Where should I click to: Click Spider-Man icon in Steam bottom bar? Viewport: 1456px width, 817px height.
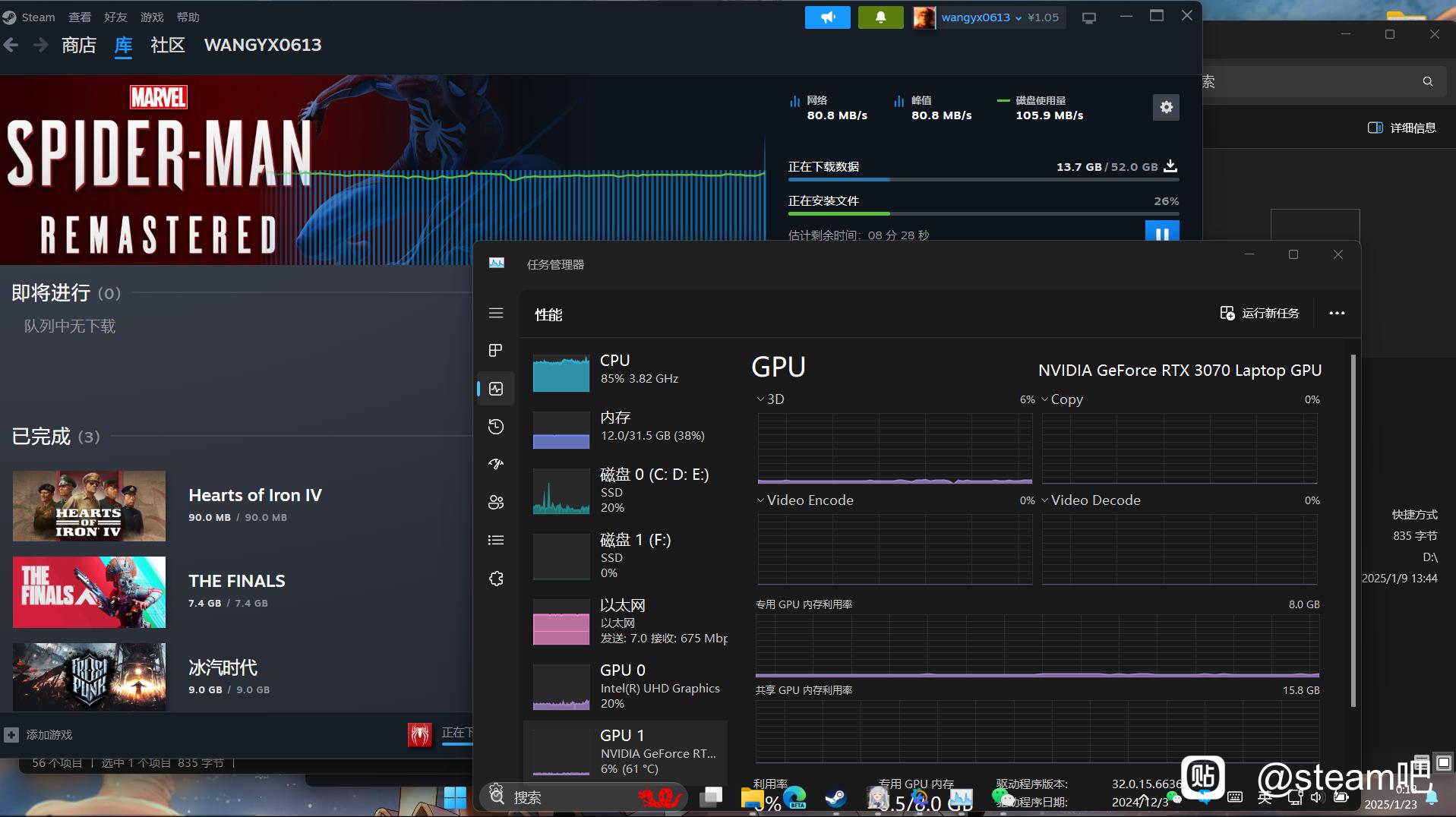coord(419,734)
